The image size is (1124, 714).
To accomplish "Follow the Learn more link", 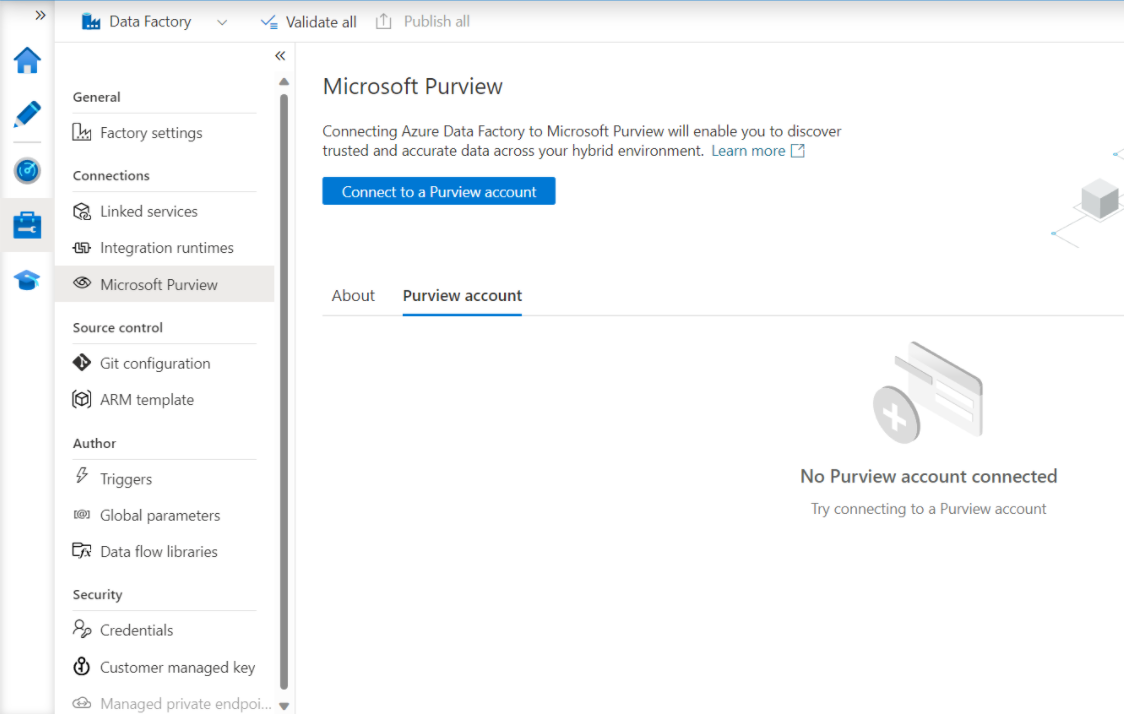I will [x=748, y=151].
